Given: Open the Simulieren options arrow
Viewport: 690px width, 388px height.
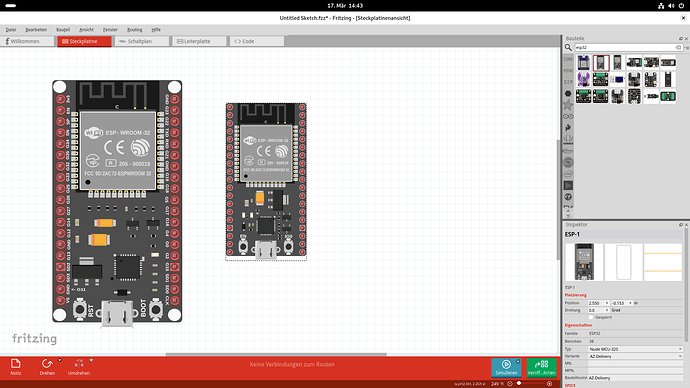Looking at the screenshot, I should coord(518,361).
